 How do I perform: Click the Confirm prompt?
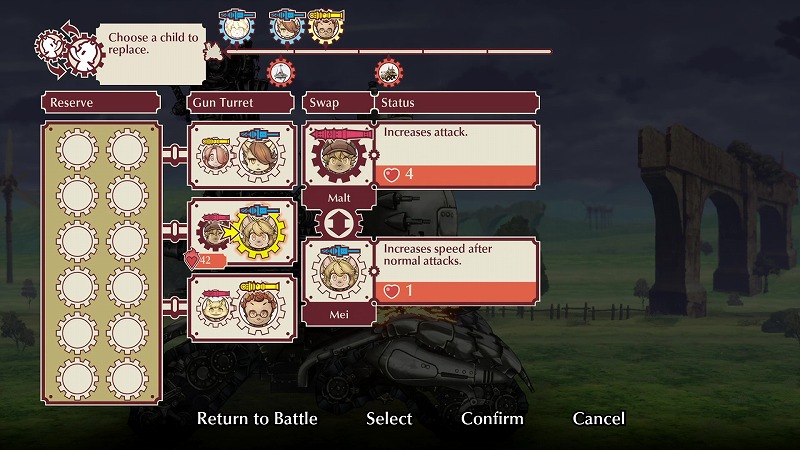[x=492, y=418]
